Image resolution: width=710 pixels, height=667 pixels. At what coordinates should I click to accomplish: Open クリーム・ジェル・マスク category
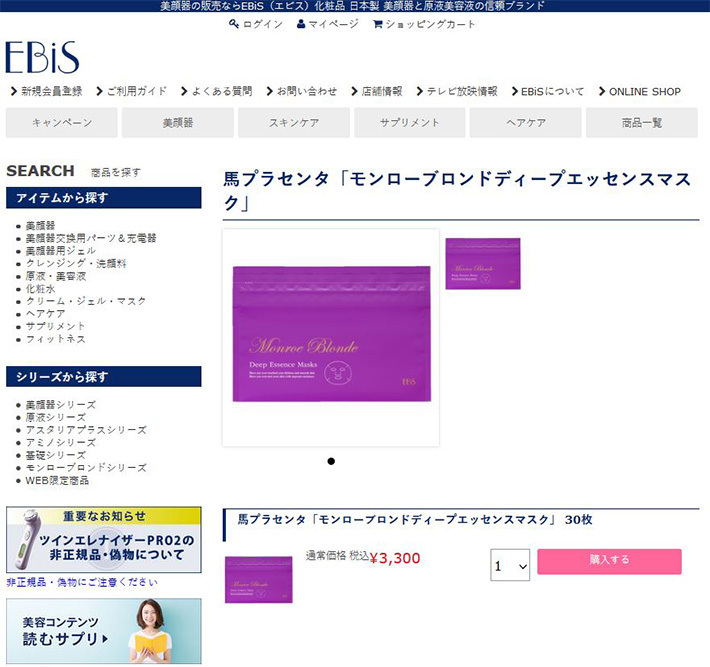tap(86, 301)
